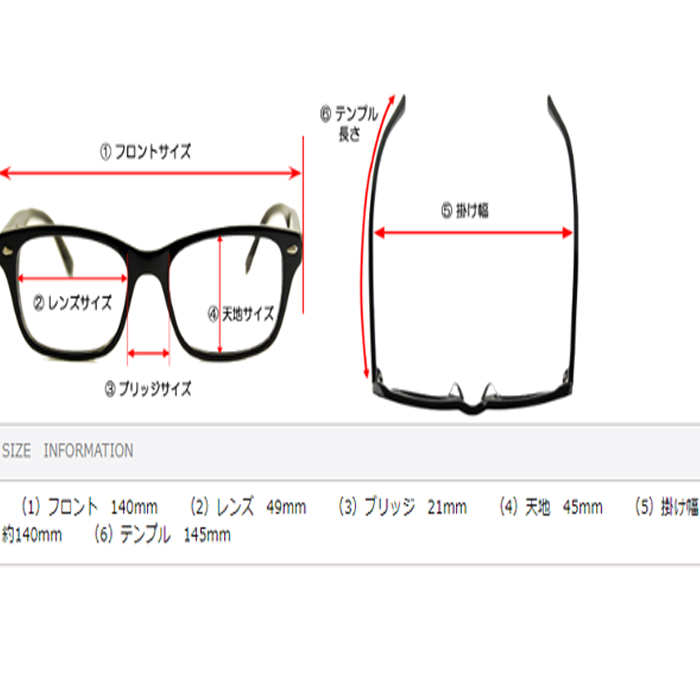Image resolution: width=700 pixels, height=700 pixels.
Task: Click the ① フロントサイズ label
Action: click(x=146, y=152)
